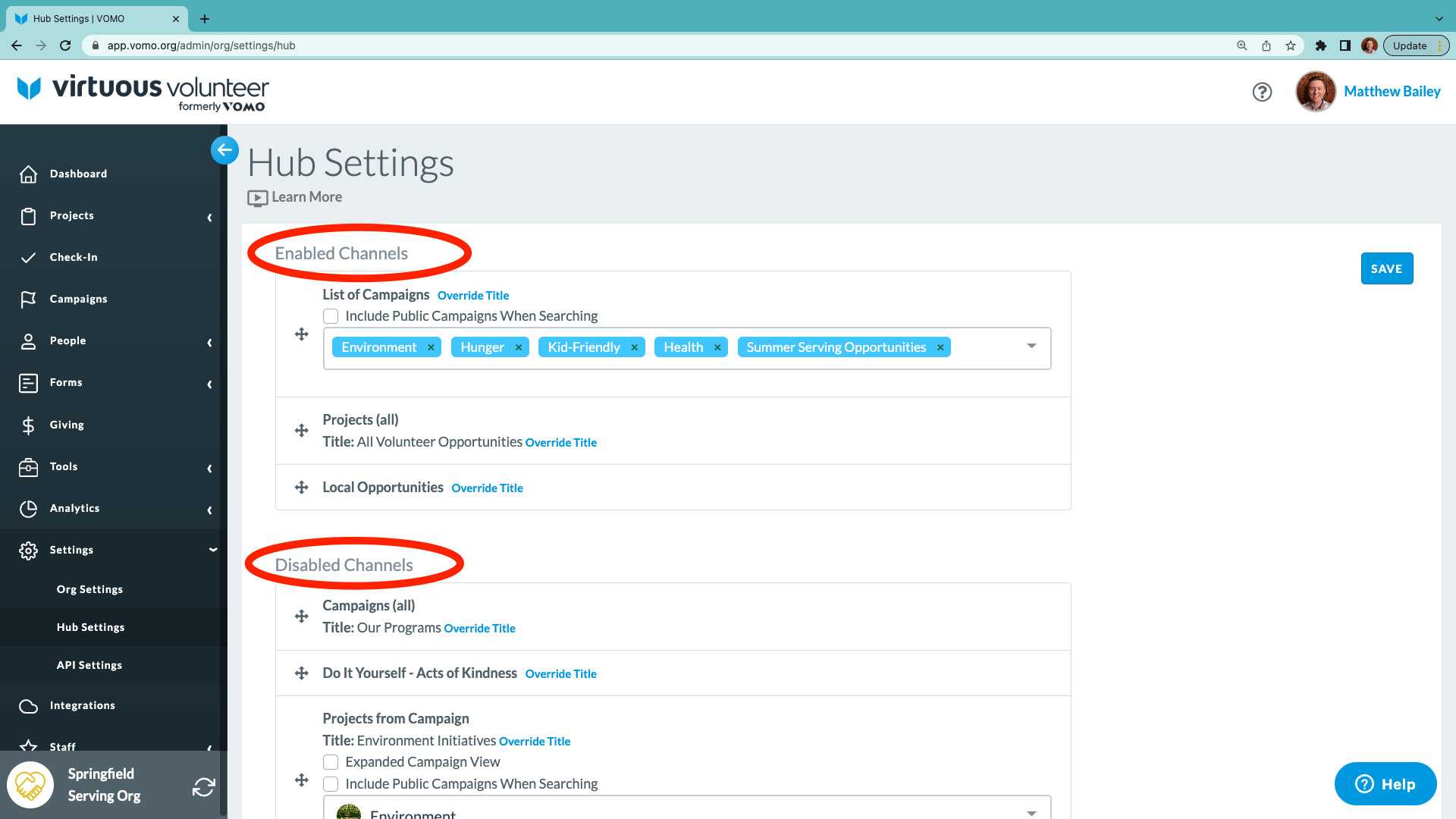This screenshot has height=819, width=1456.
Task: Open Hub Settings menu item
Action: click(x=90, y=627)
